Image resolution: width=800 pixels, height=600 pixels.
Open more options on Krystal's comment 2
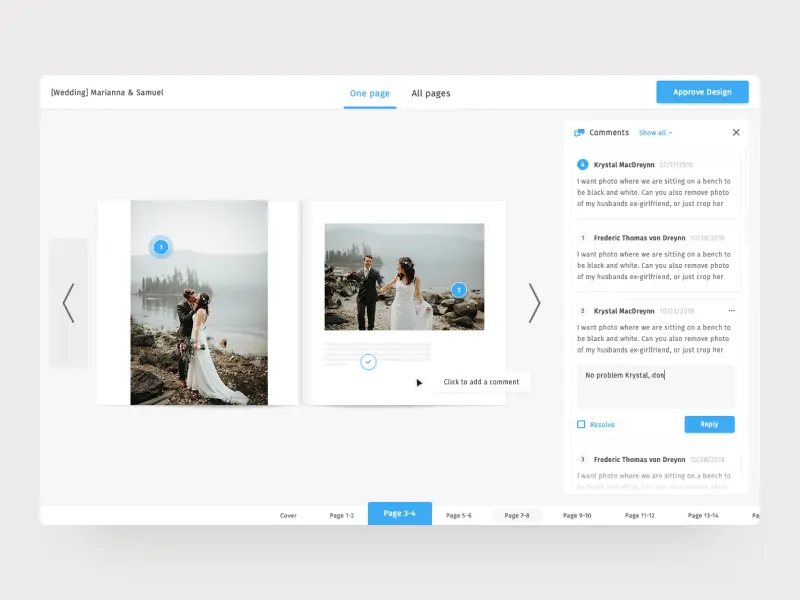[x=732, y=311]
